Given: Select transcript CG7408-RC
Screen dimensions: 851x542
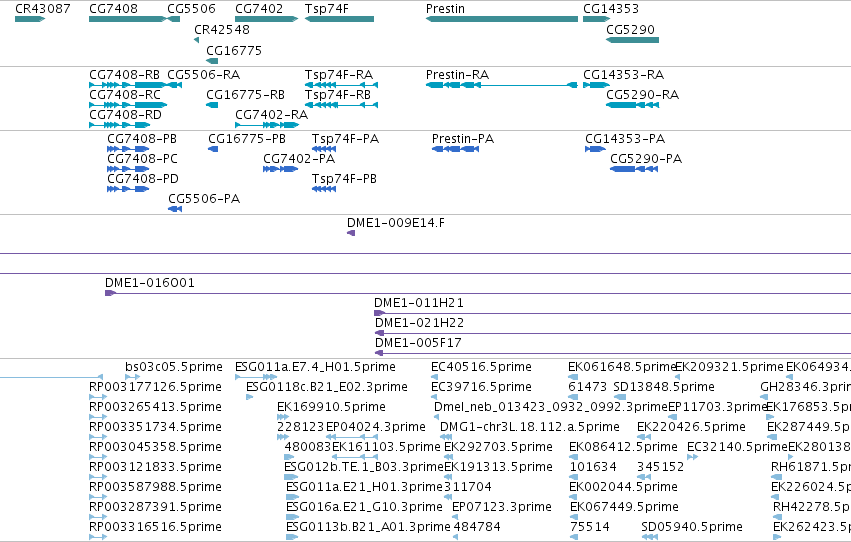Looking at the screenshot, I should click(x=128, y=105).
